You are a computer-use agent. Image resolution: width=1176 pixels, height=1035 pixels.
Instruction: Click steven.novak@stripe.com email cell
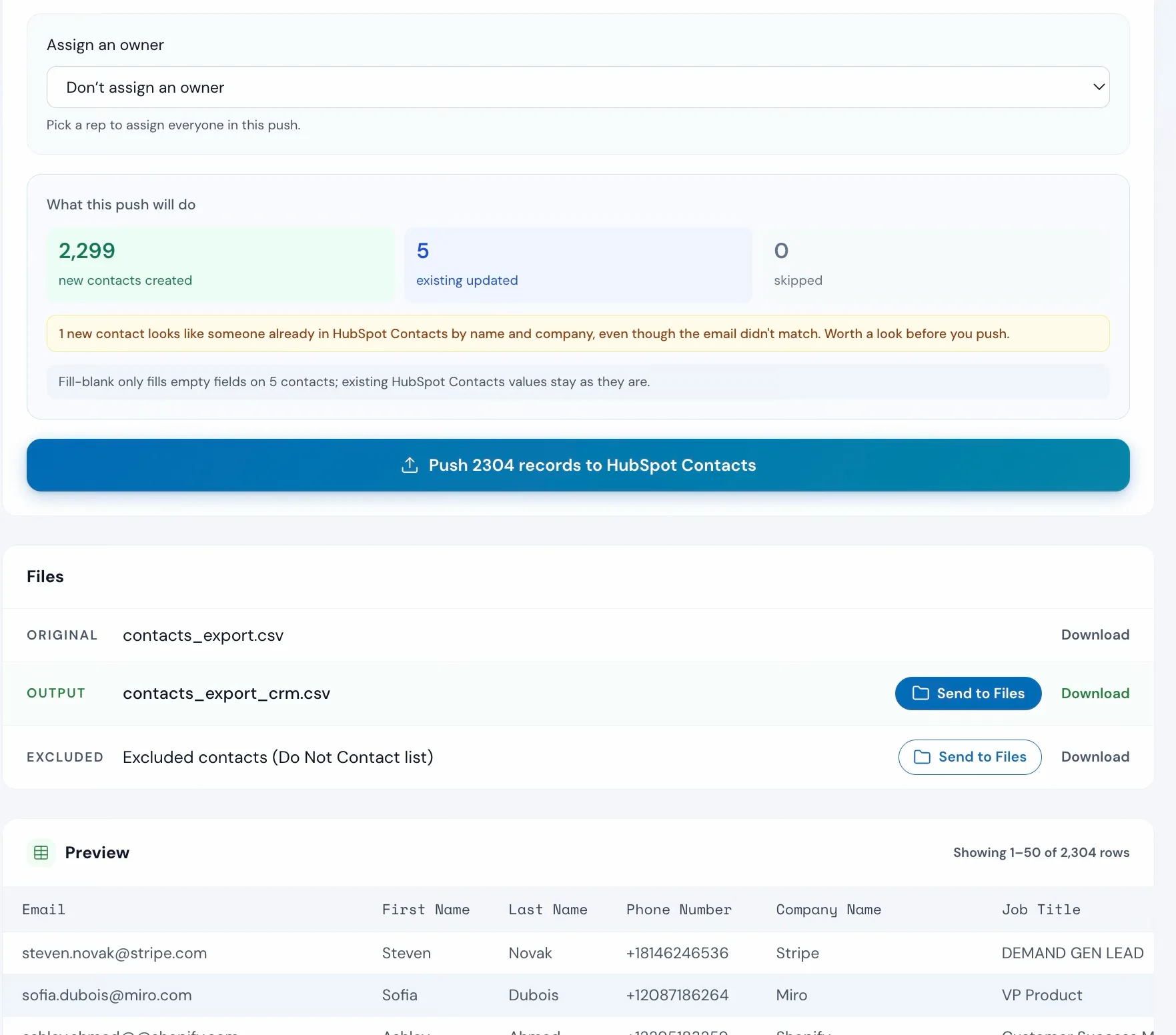coord(114,953)
